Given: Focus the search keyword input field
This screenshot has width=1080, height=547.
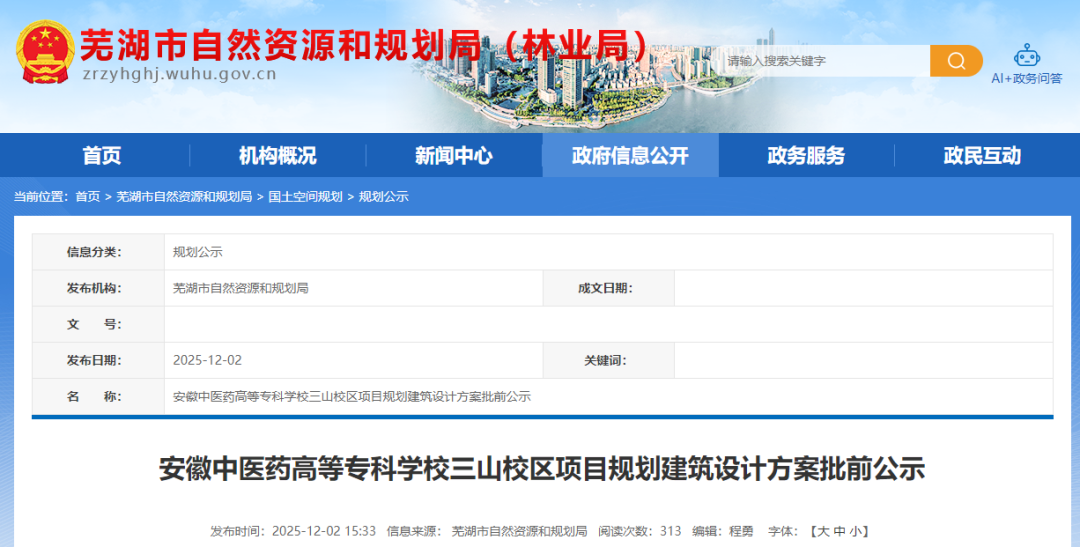Looking at the screenshot, I should click(x=825, y=61).
